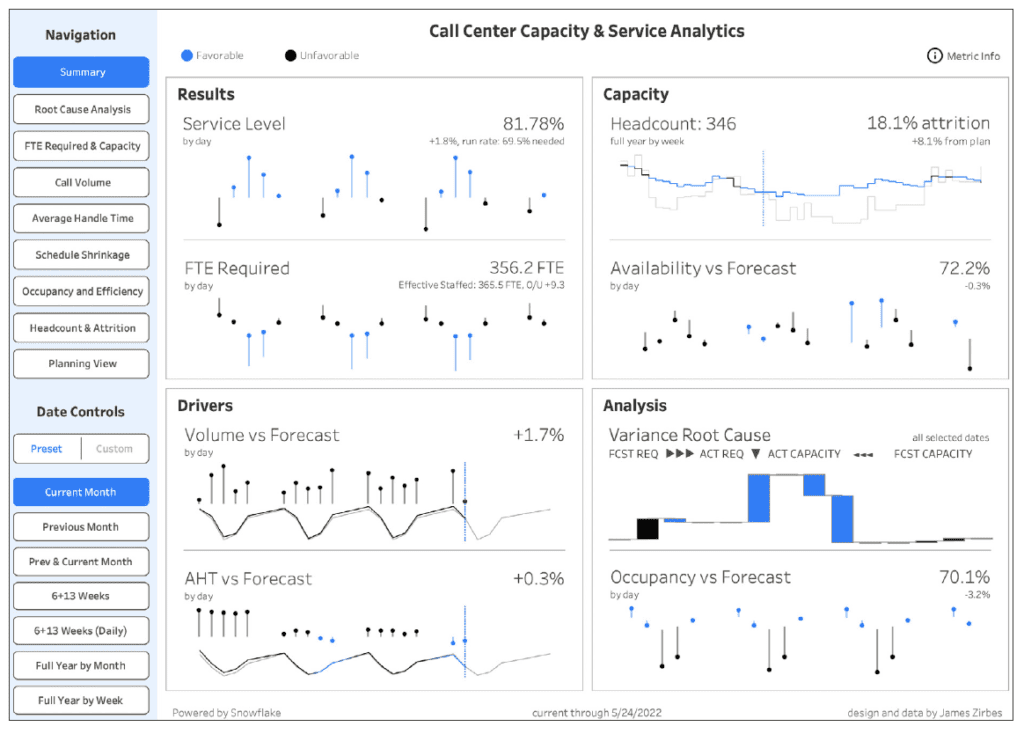Click the Variance Root Cause waterfall chart
Viewport: 1024px width, 734px height.
(800, 508)
